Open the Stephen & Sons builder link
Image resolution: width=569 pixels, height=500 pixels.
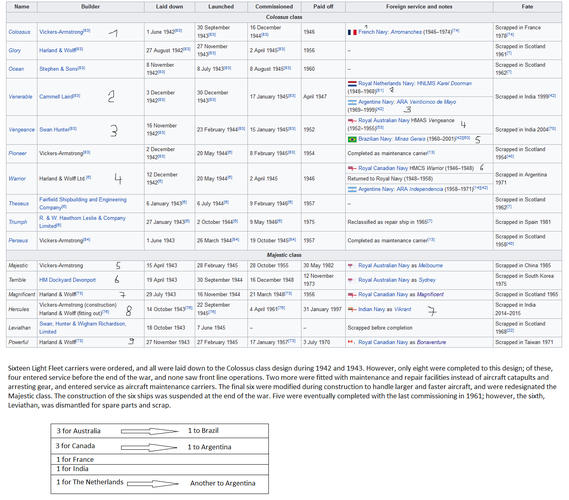pos(58,69)
